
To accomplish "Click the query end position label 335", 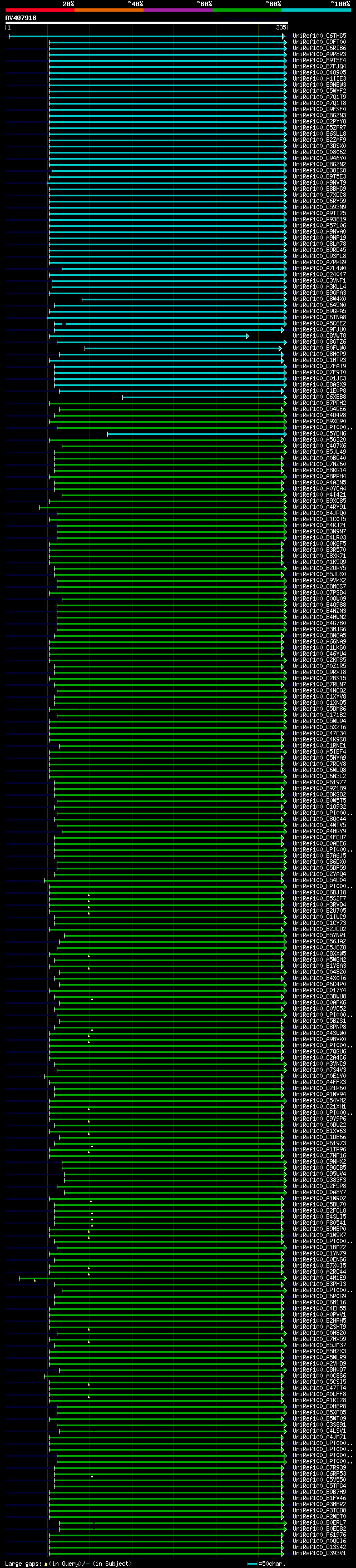I will (x=280, y=27).
